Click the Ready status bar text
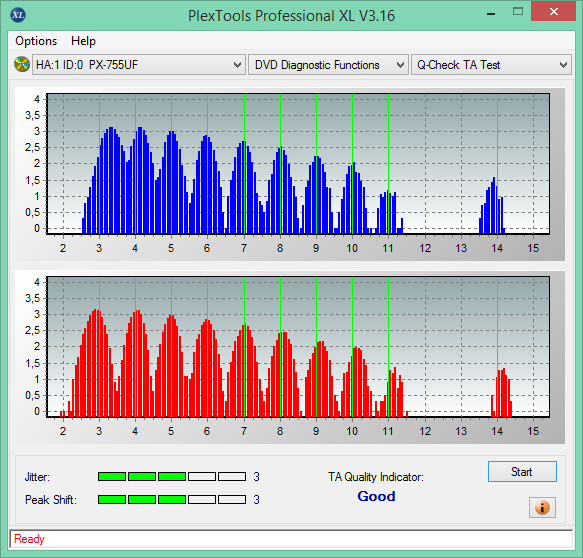The width and height of the screenshot is (583, 558). tap(29, 539)
